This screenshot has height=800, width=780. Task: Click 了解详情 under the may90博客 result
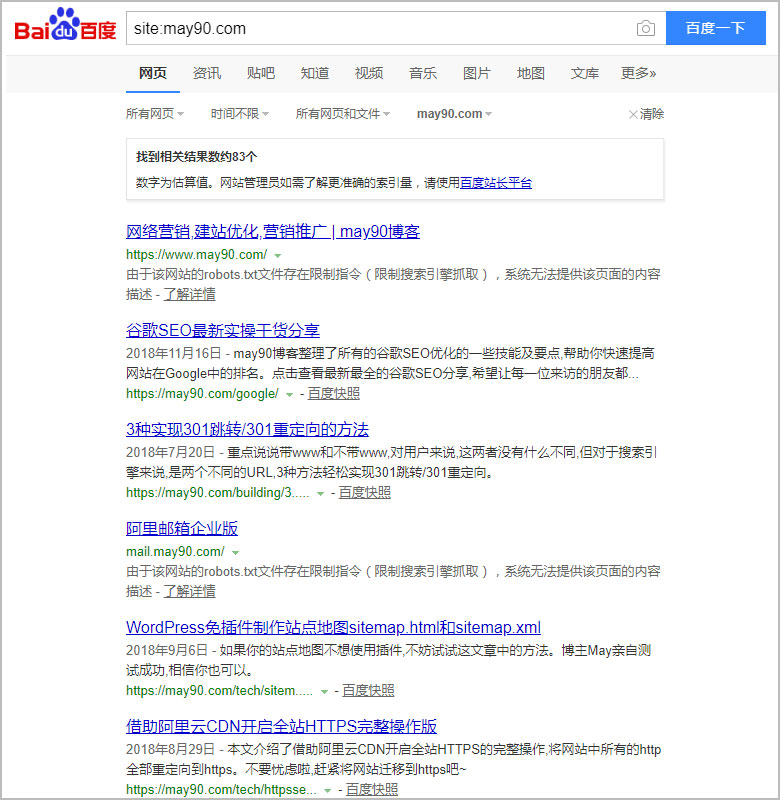point(189,294)
